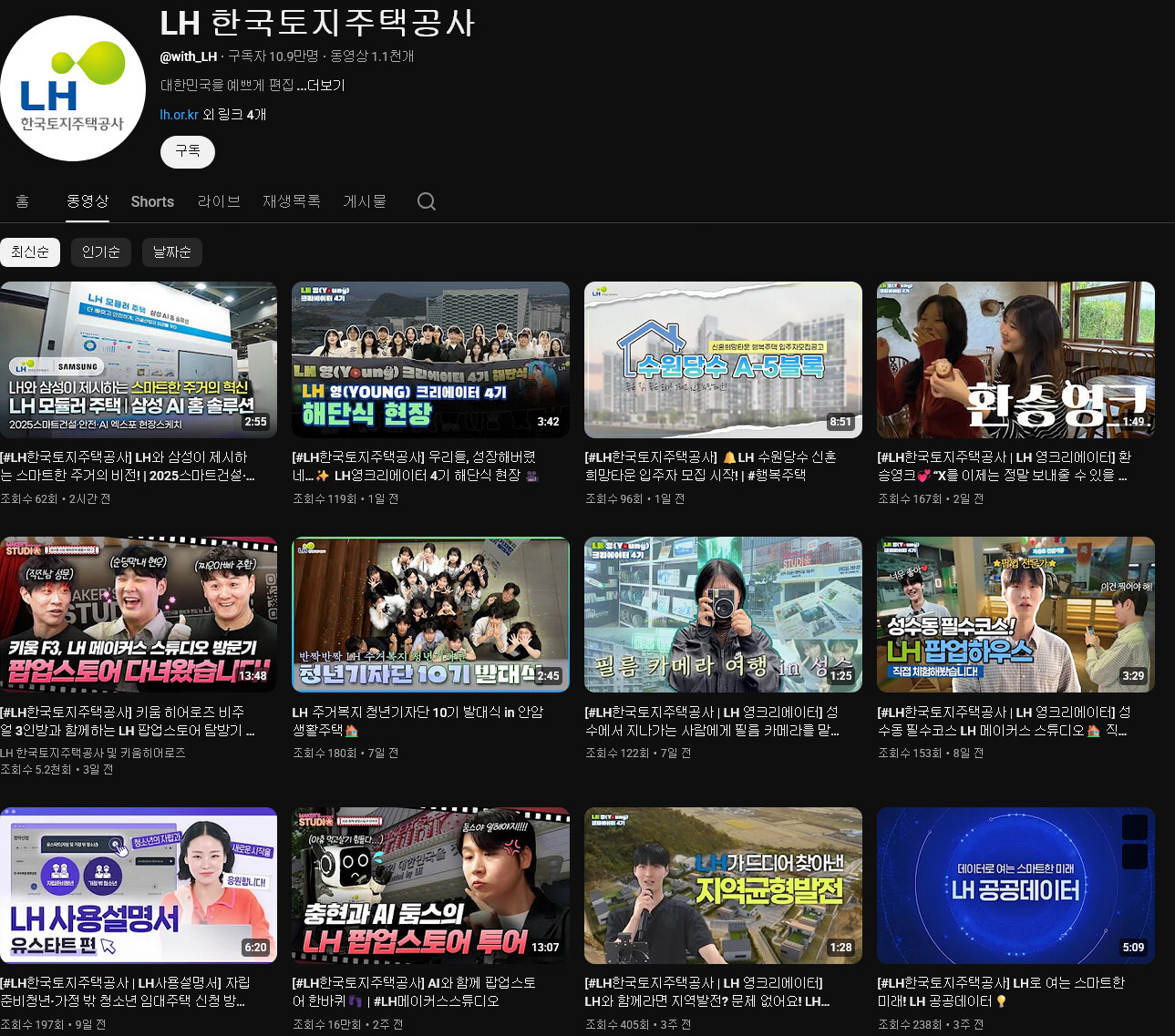Open title 키움 히어로즈 비주얼 3인방 팝업스토어 탐방기
Viewport: 1175px width, 1036px height.
click(x=128, y=721)
